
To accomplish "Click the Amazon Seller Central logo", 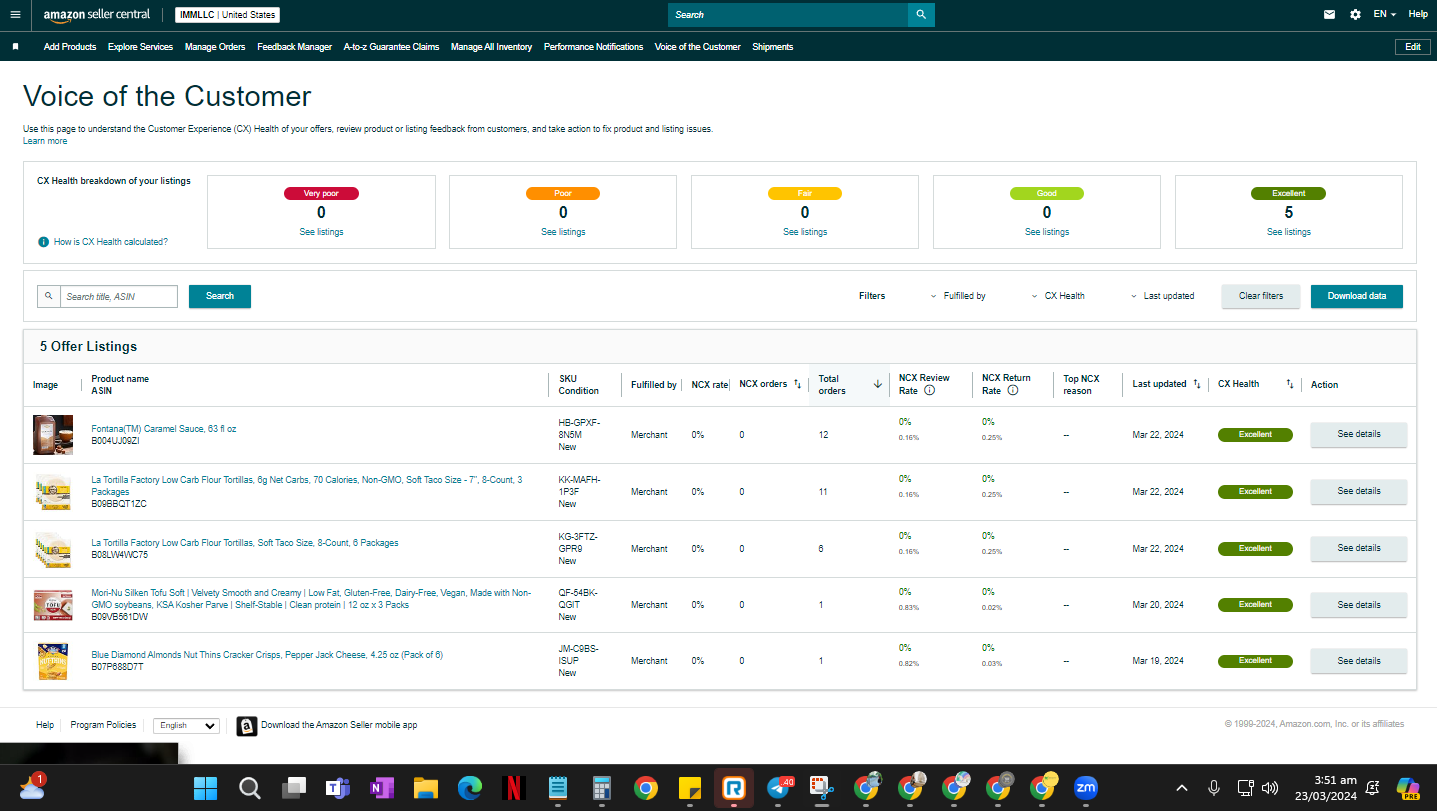I will (97, 15).
